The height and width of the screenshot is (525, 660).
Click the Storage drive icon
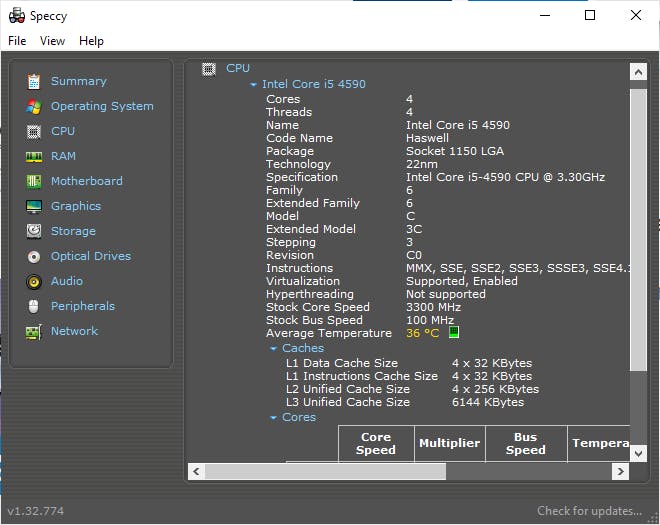(34, 232)
